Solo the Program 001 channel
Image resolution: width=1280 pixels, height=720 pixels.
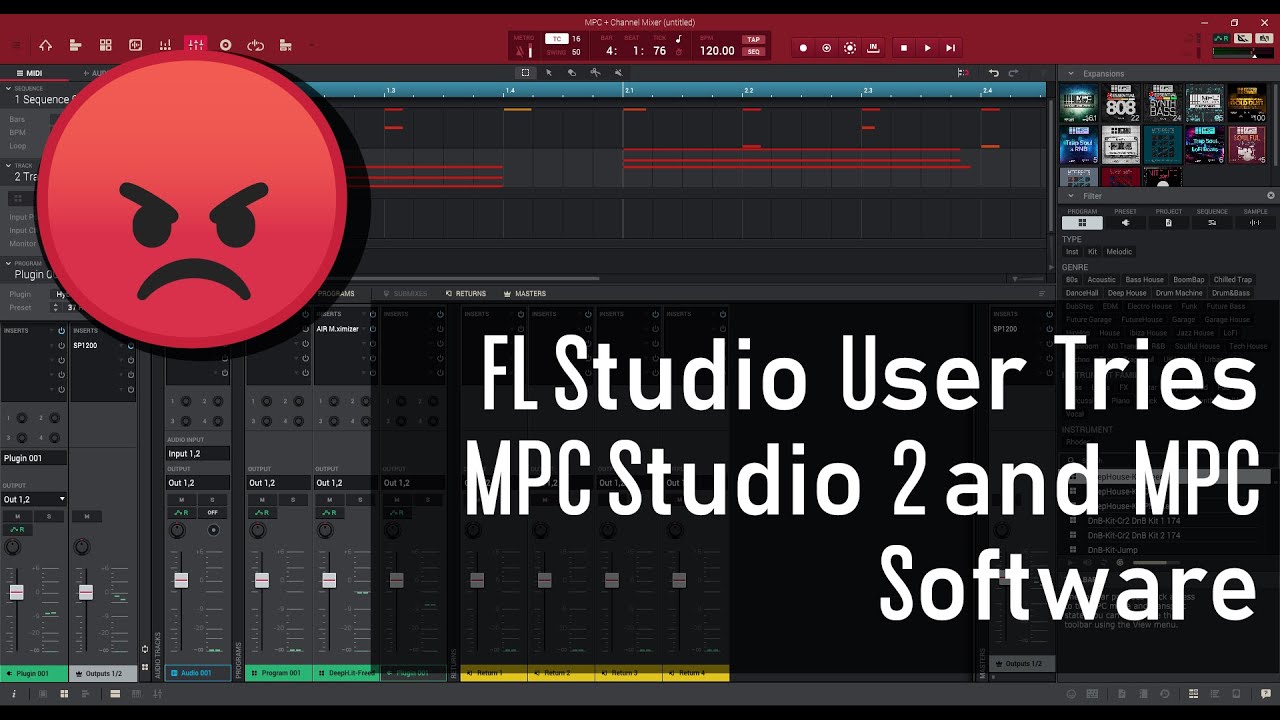[x=293, y=499]
